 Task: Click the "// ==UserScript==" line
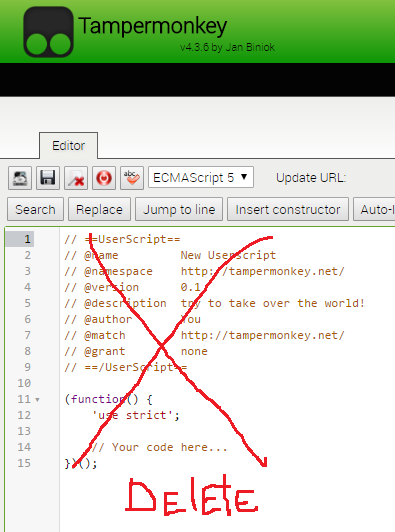pyautogui.click(x=122, y=239)
